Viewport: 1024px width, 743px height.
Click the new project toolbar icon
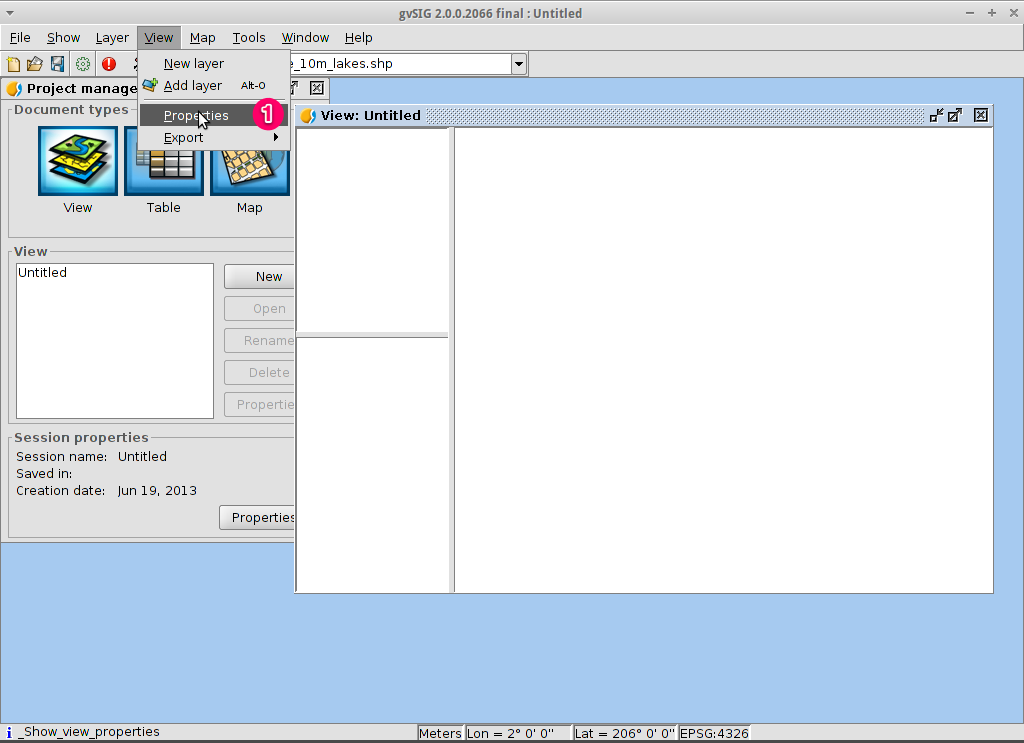pos(13,64)
